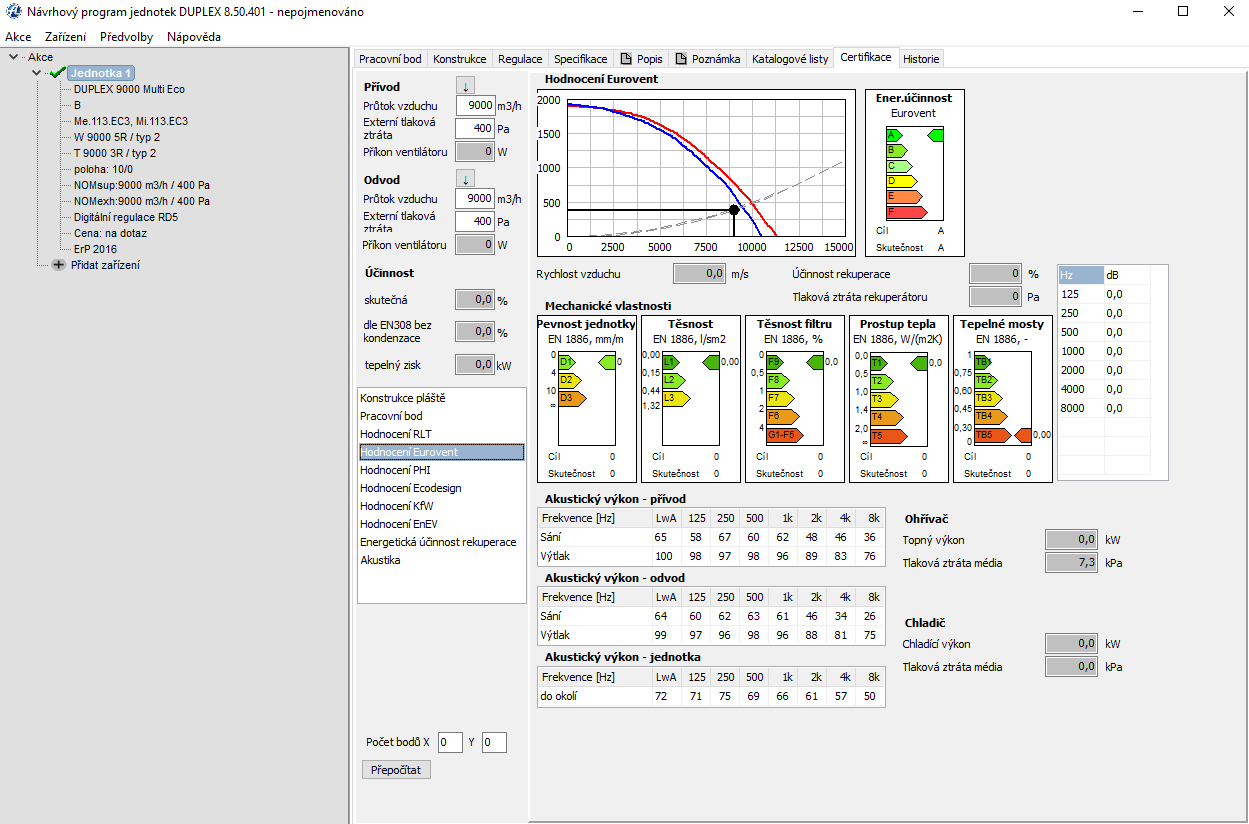Open the Akce menu
Screen dimensions: 1249x824
[x=18, y=37]
